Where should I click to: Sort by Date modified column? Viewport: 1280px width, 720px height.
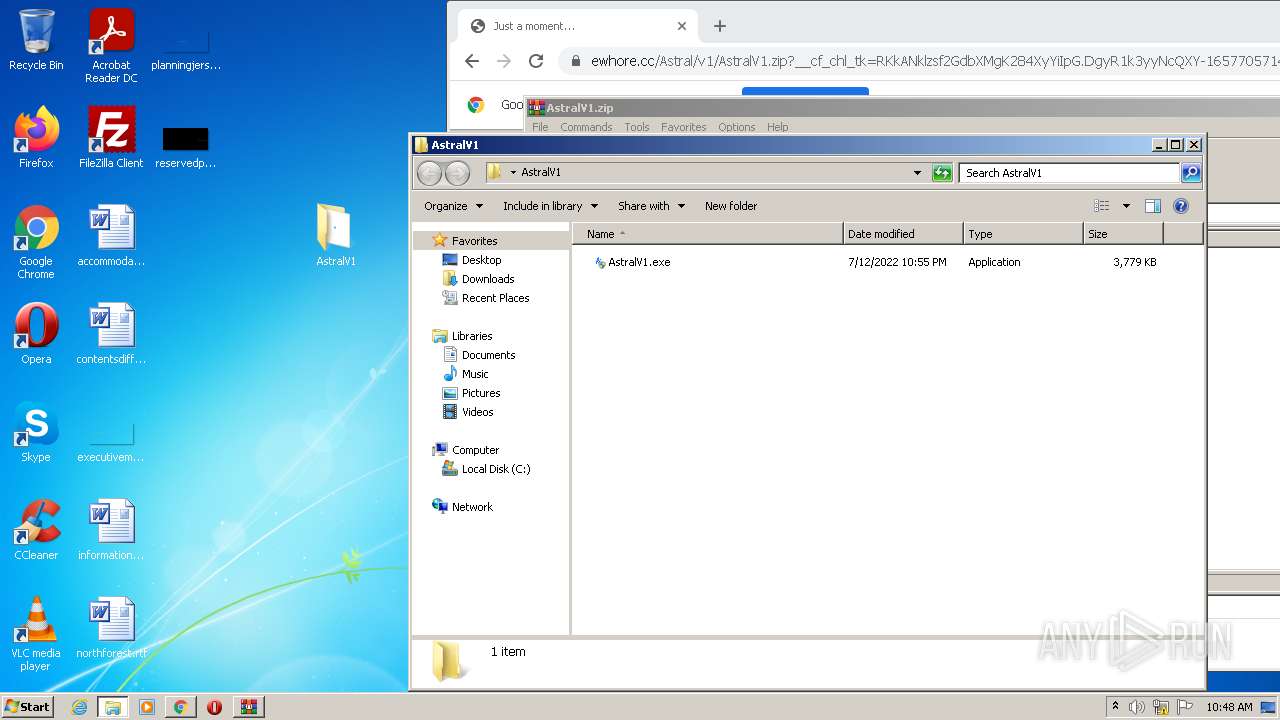903,234
